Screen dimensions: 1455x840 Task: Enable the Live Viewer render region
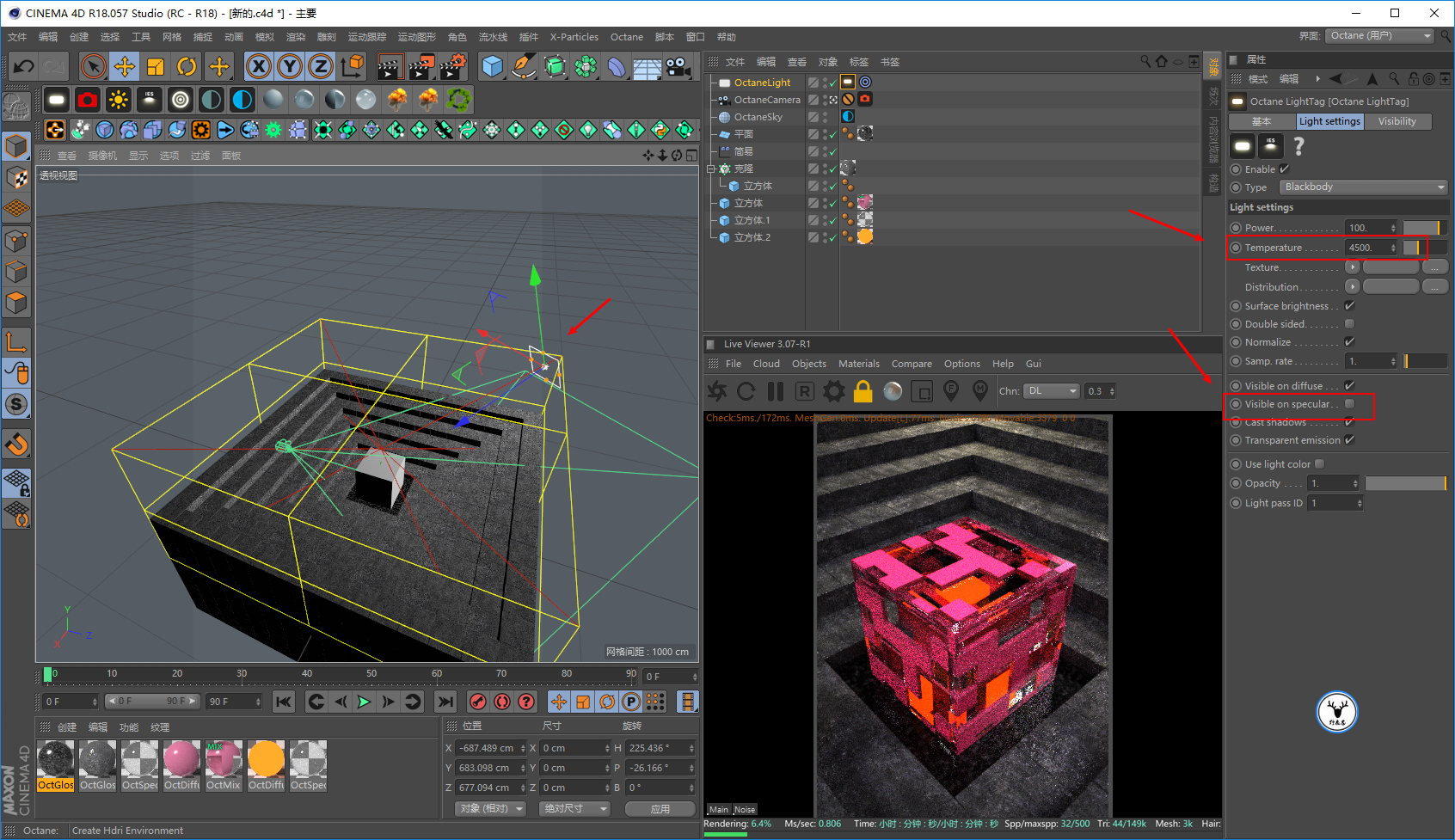pyautogui.click(x=922, y=392)
